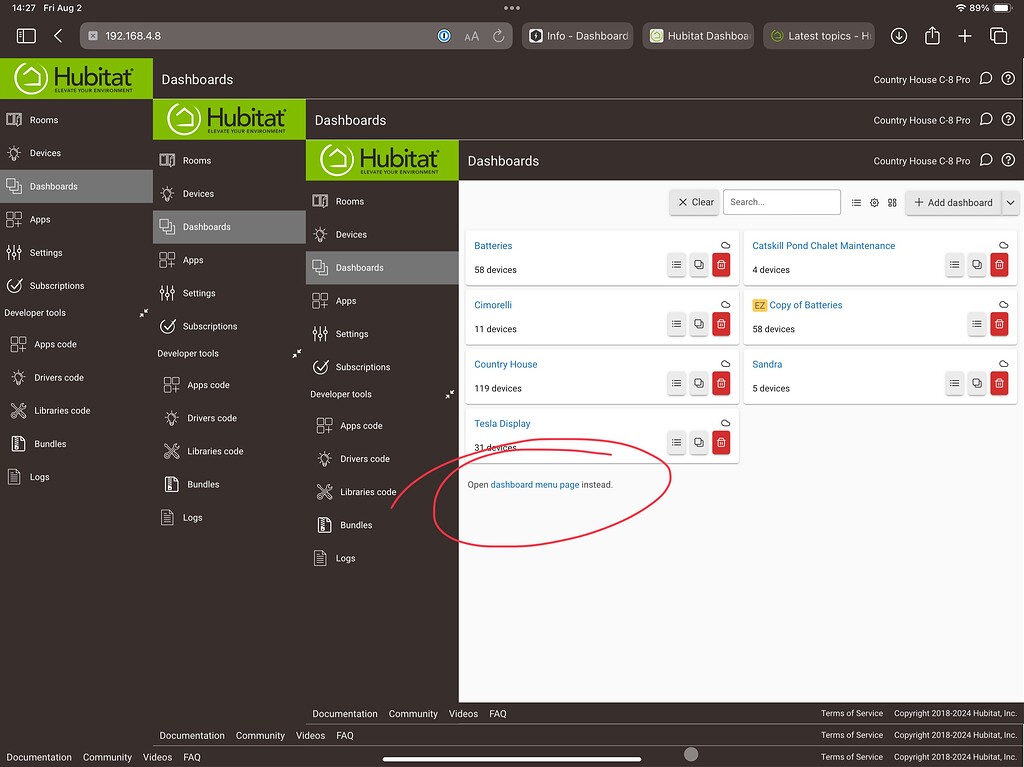Collapse the Developer tools section
The image size is (1024, 767).
(450, 395)
